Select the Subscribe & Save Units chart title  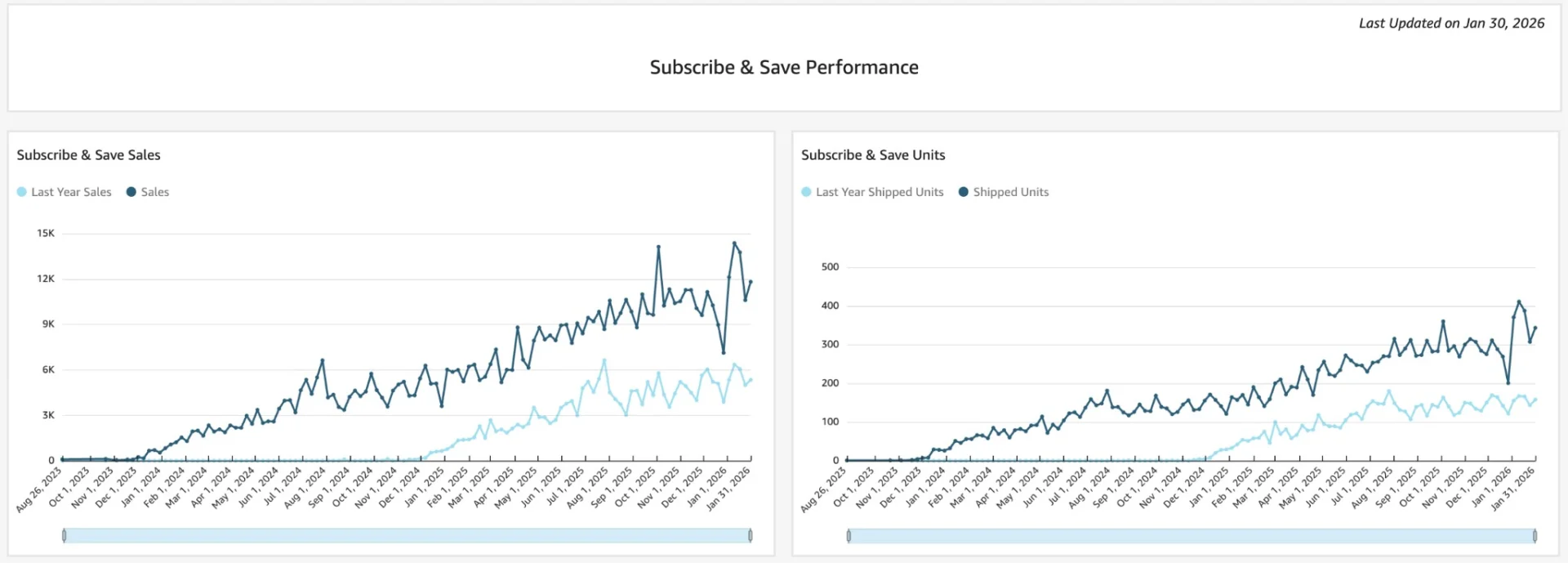[873, 155]
